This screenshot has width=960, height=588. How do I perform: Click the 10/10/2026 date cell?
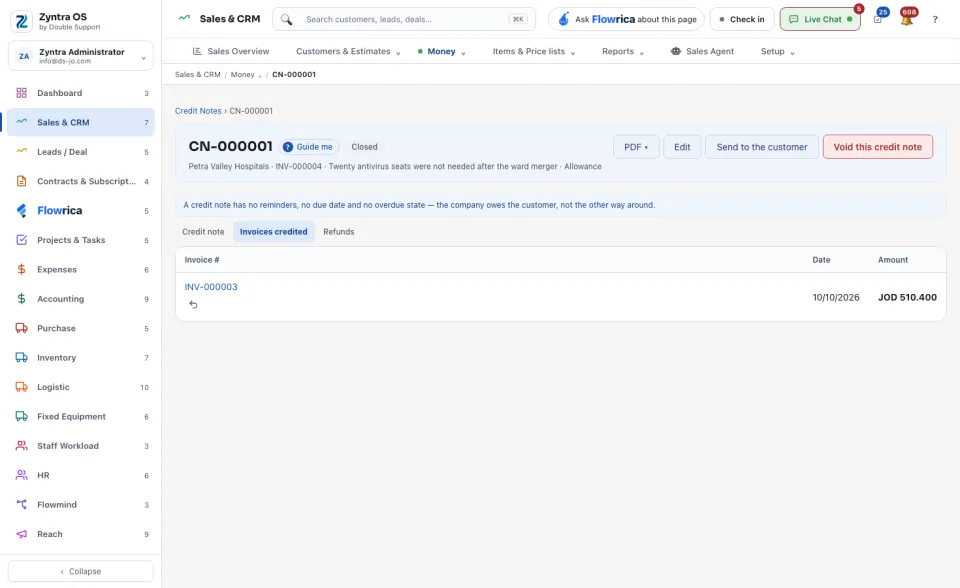tap(836, 297)
